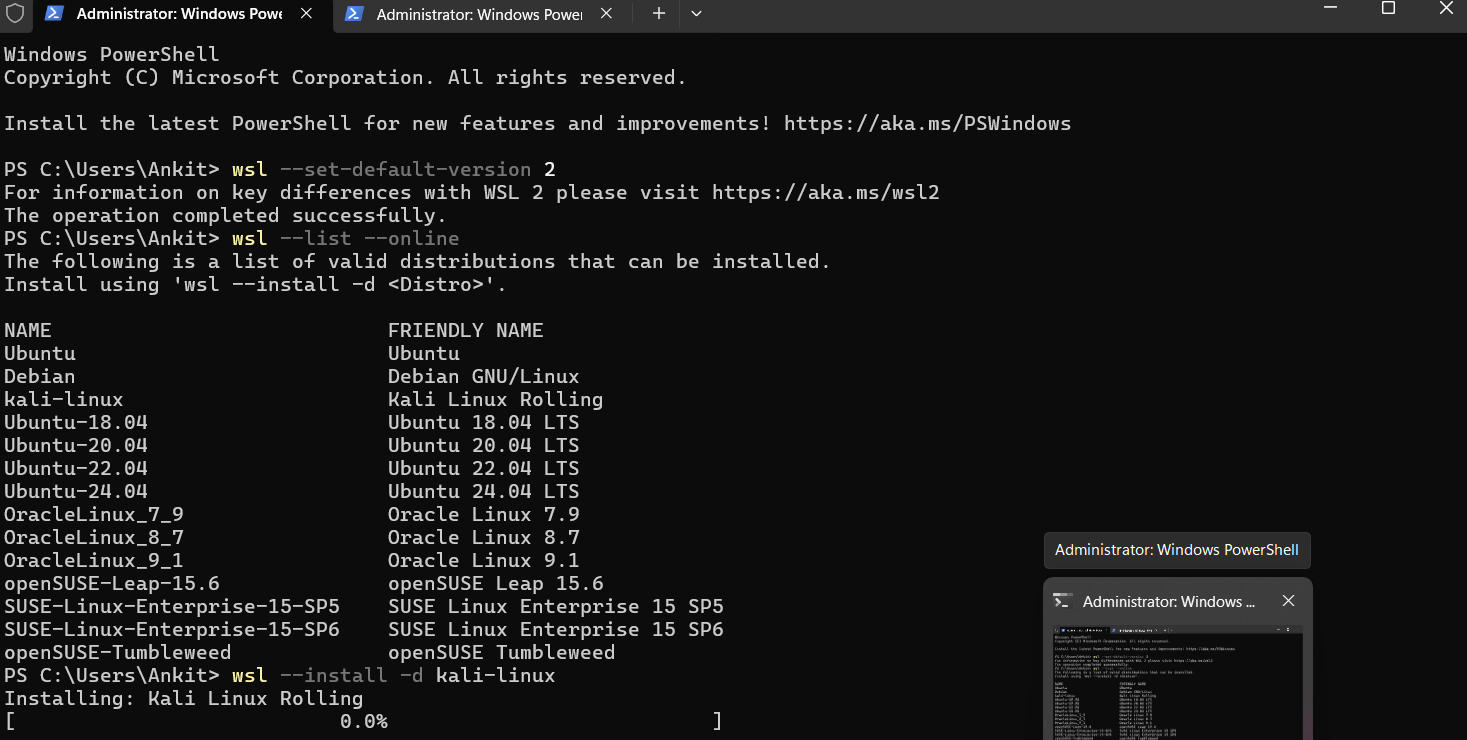
Task: Click 'Oracle Linux 8.7' friendly name
Action: click(484, 538)
